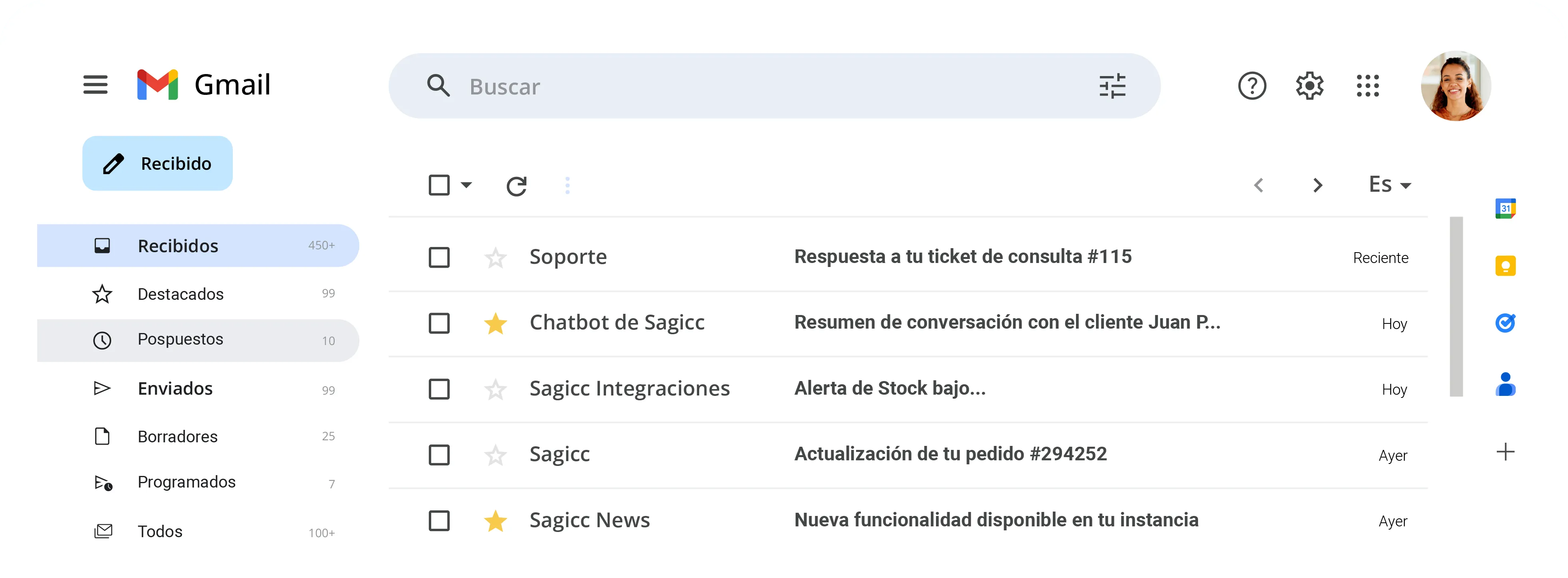Viewport: 1568px width, 578px height.
Task: Open the Es language dropdown
Action: pyautogui.click(x=1390, y=184)
